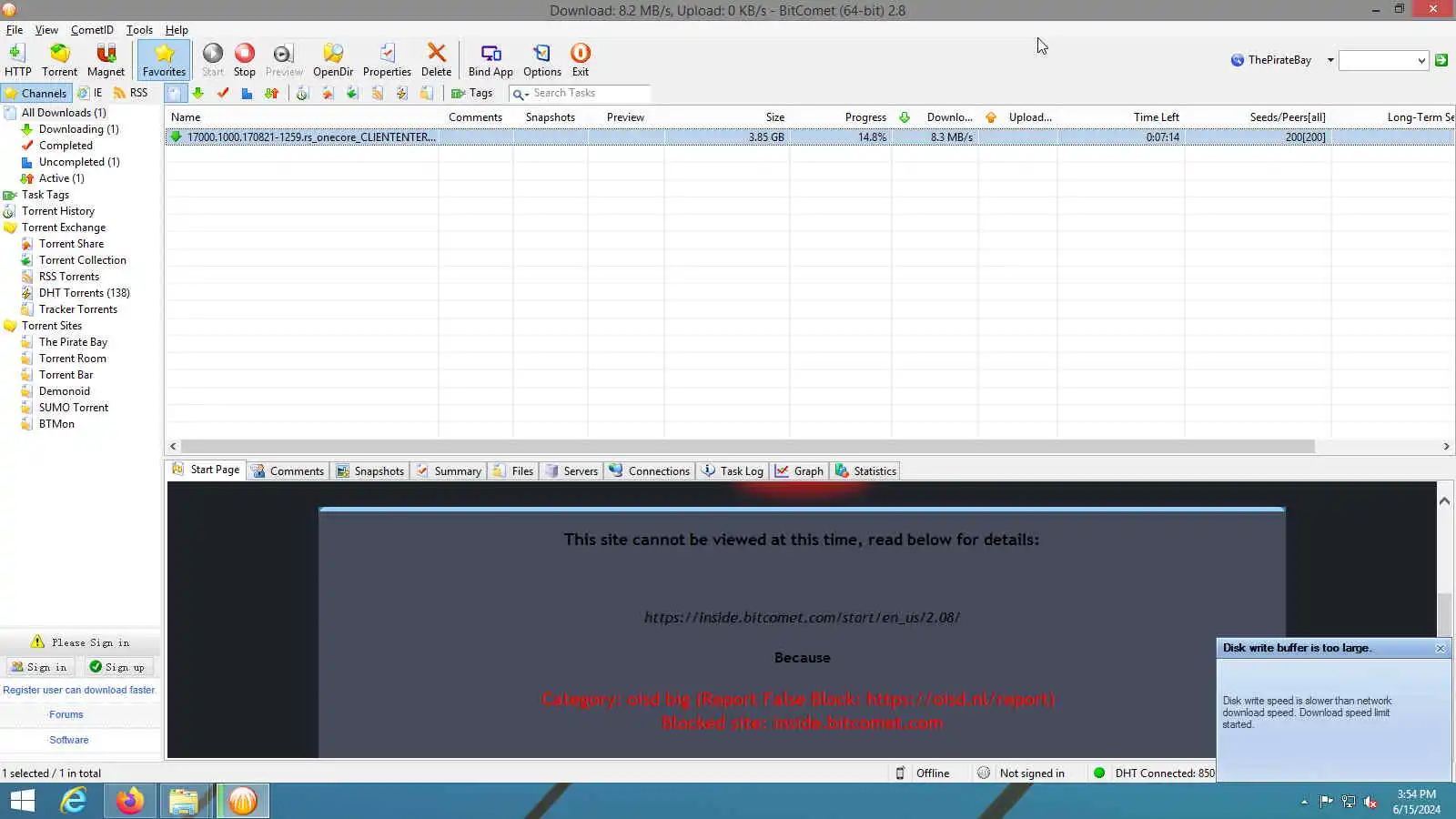1456x819 pixels.
Task: Open the Statistics tab
Action: pos(866,470)
